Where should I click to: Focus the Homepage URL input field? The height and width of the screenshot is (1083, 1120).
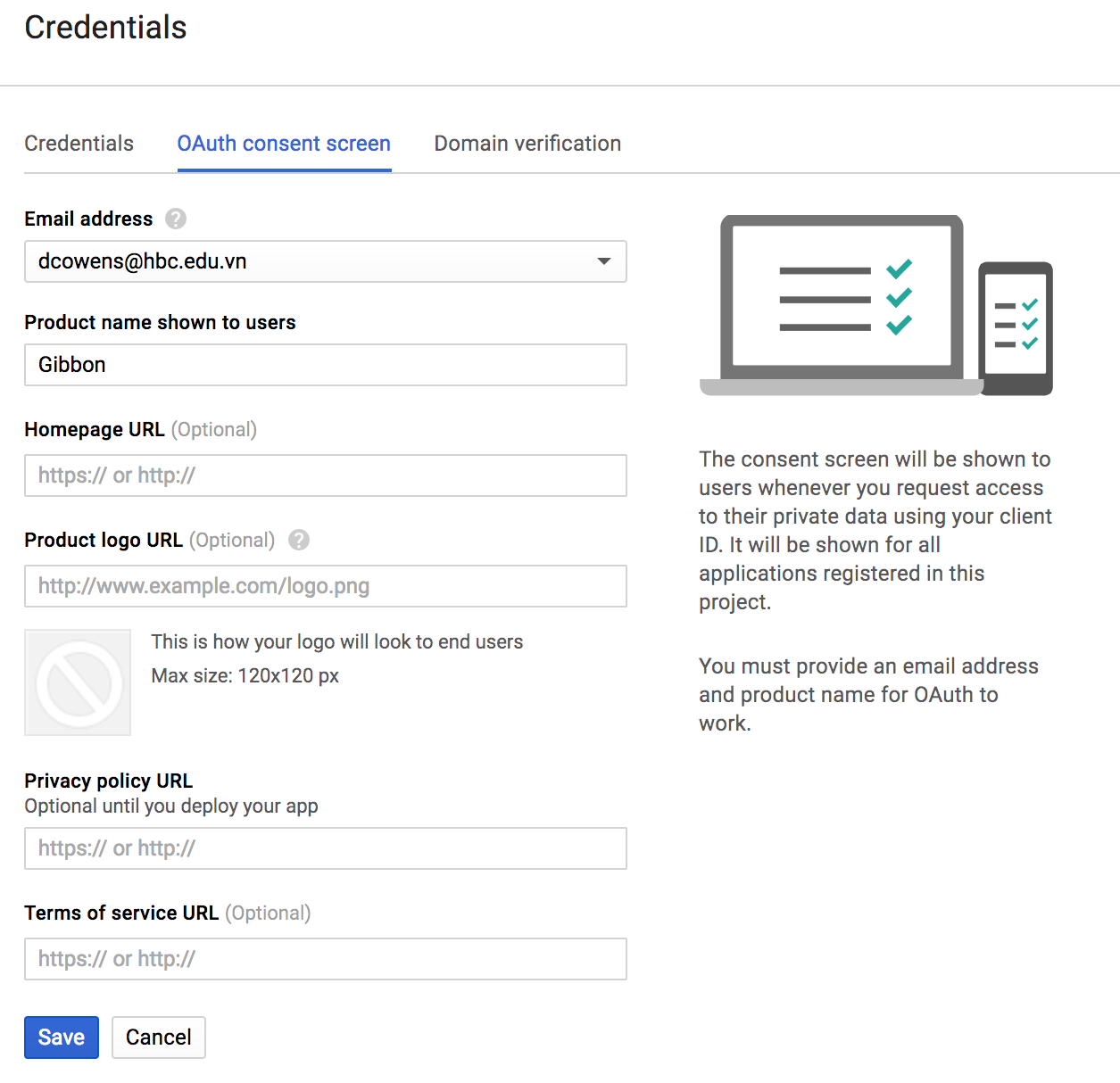pyautogui.click(x=326, y=475)
